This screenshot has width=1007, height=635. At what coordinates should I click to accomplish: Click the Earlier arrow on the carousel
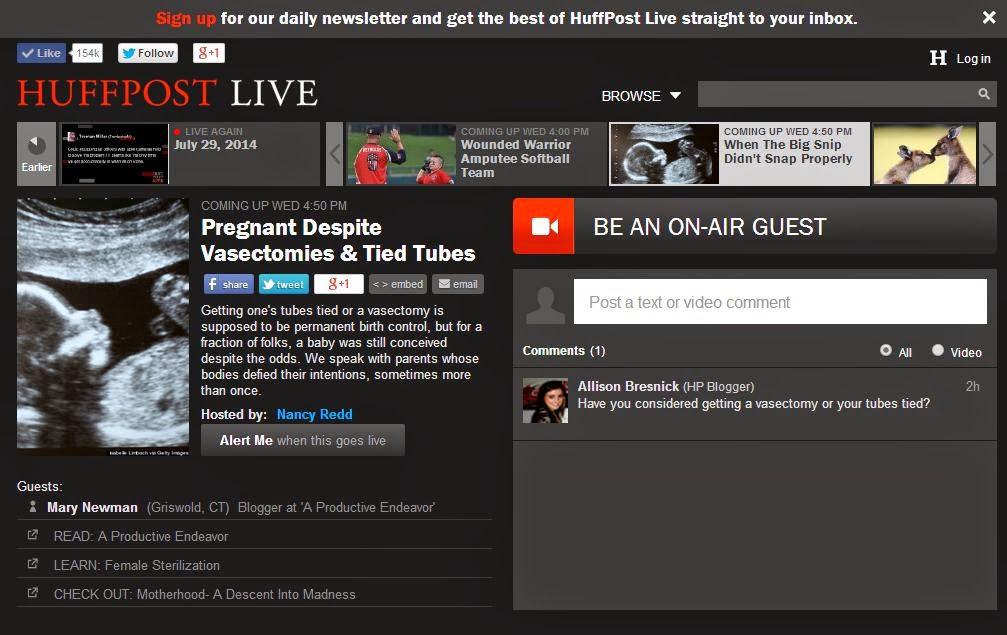click(35, 153)
